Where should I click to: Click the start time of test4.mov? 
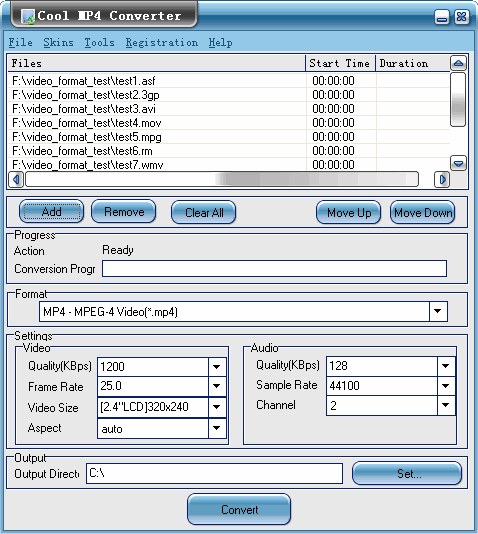click(333, 123)
